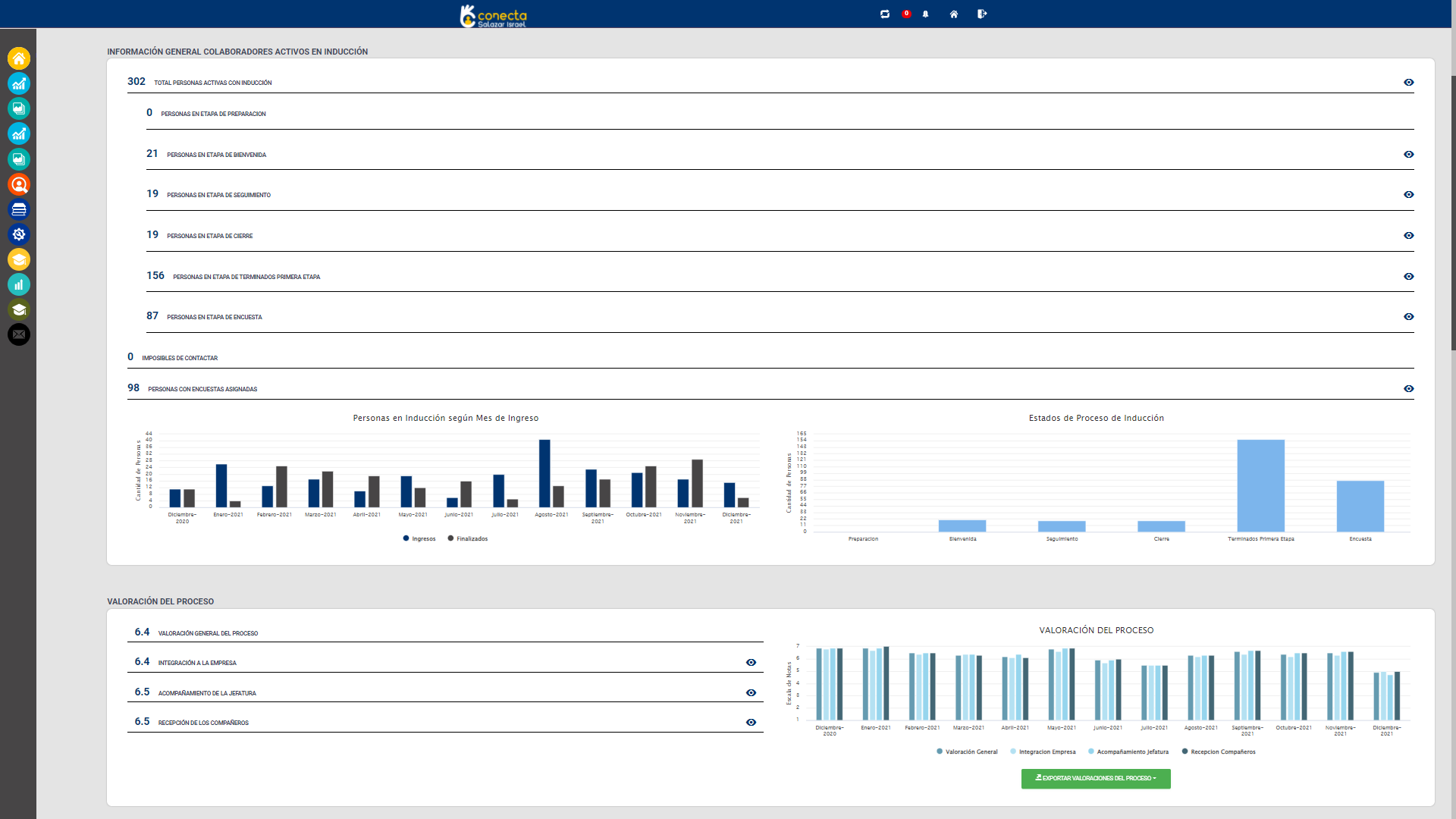The height and width of the screenshot is (819, 1456).
Task: Click the page vertical scrollbar
Action: coord(1452,212)
